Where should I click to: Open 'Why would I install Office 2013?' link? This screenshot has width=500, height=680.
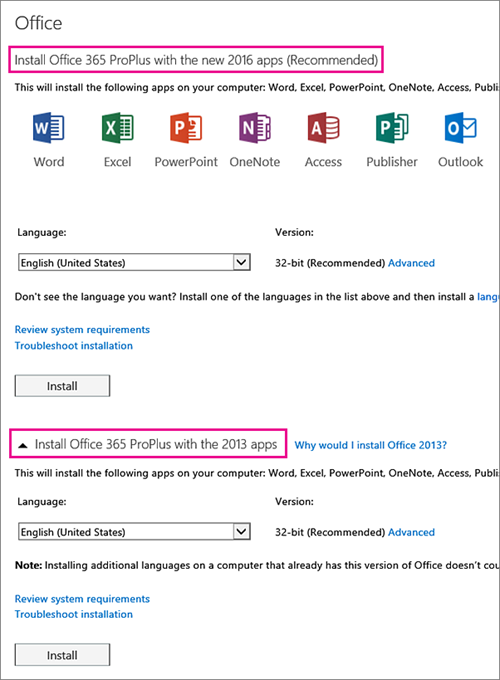(370, 445)
